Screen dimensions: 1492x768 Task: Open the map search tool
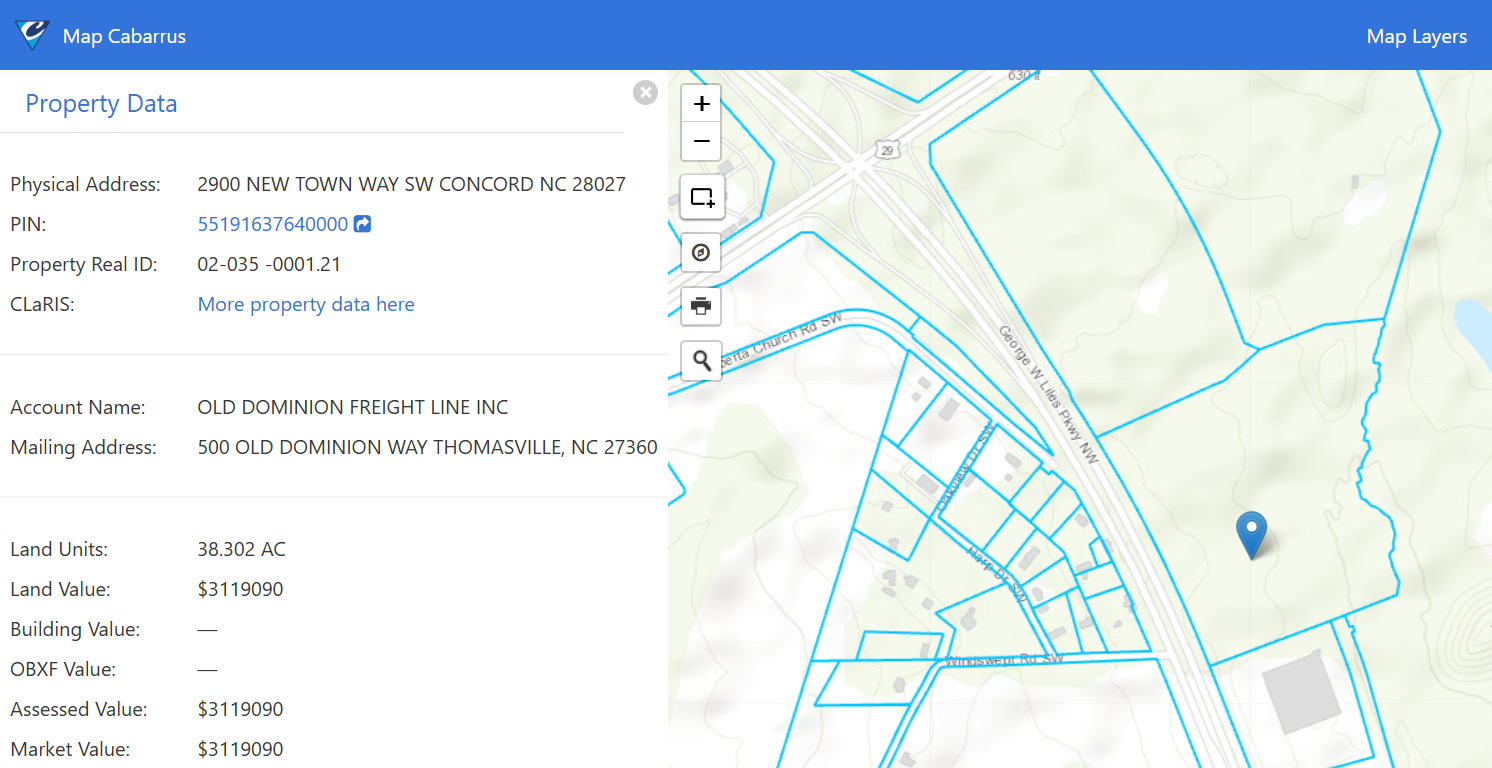coord(701,360)
